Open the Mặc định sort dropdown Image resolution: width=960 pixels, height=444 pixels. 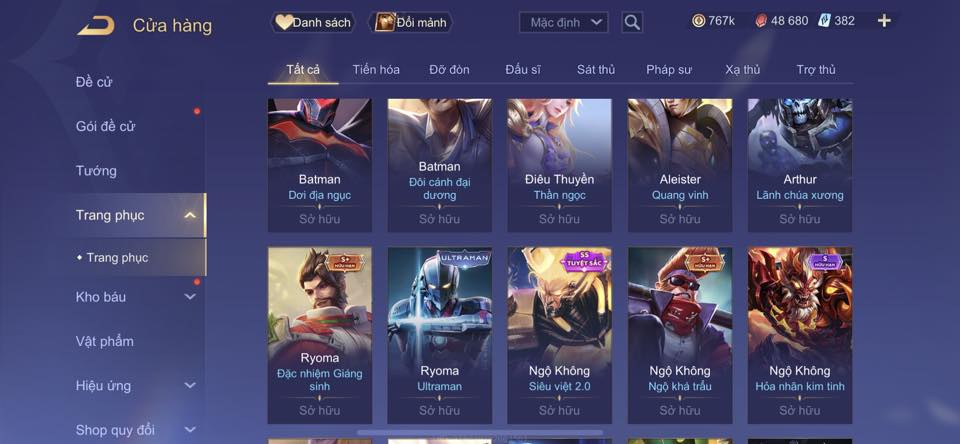(564, 23)
